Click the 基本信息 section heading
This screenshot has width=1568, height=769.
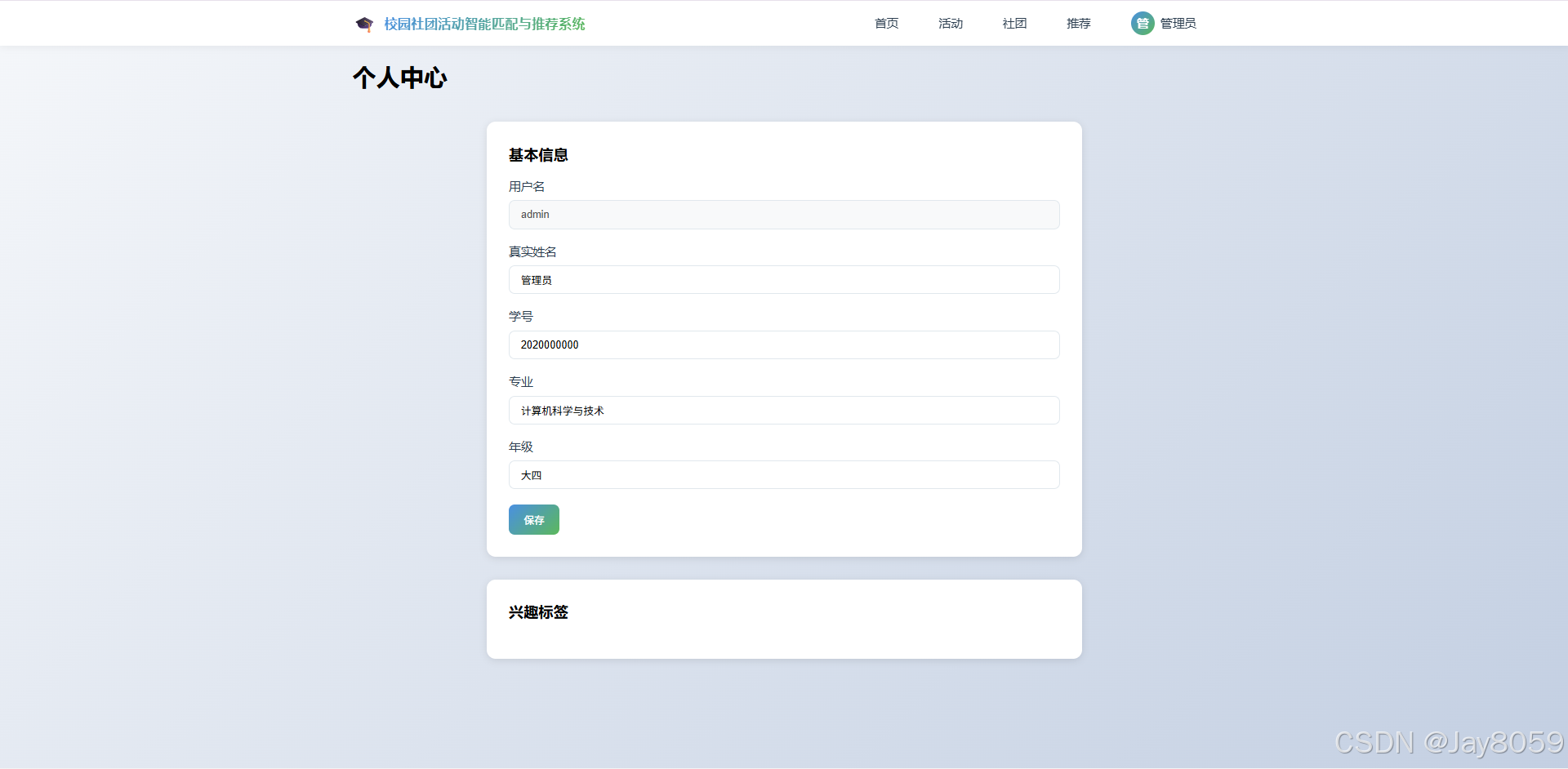(x=538, y=155)
